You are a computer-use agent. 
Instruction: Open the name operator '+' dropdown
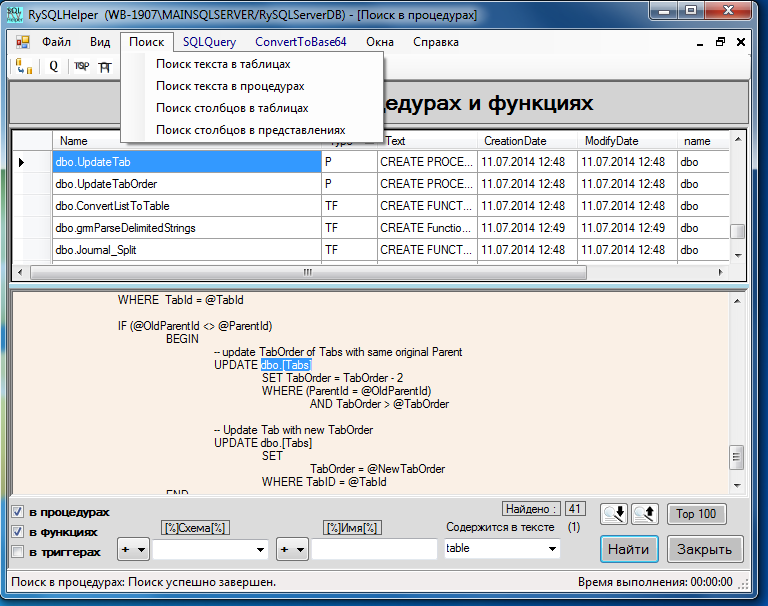coord(292,549)
